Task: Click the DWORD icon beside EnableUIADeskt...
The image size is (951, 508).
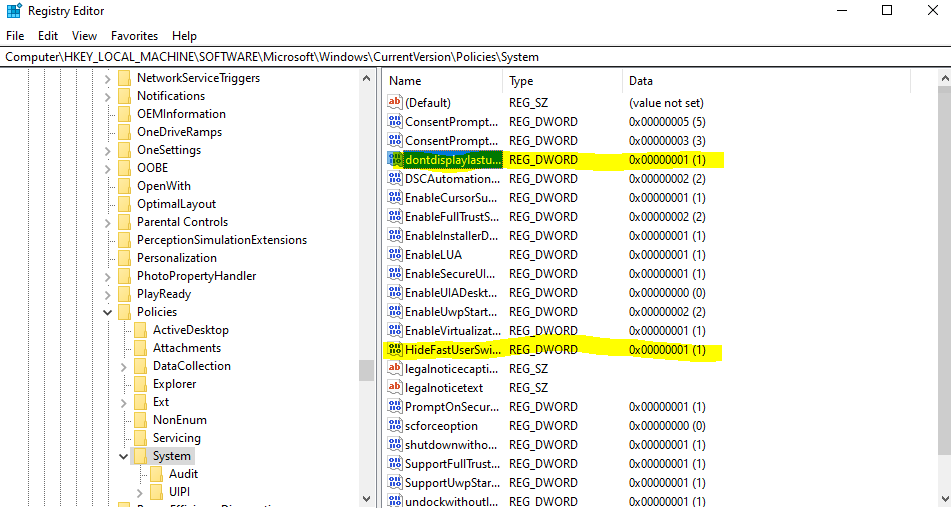Action: (395, 292)
